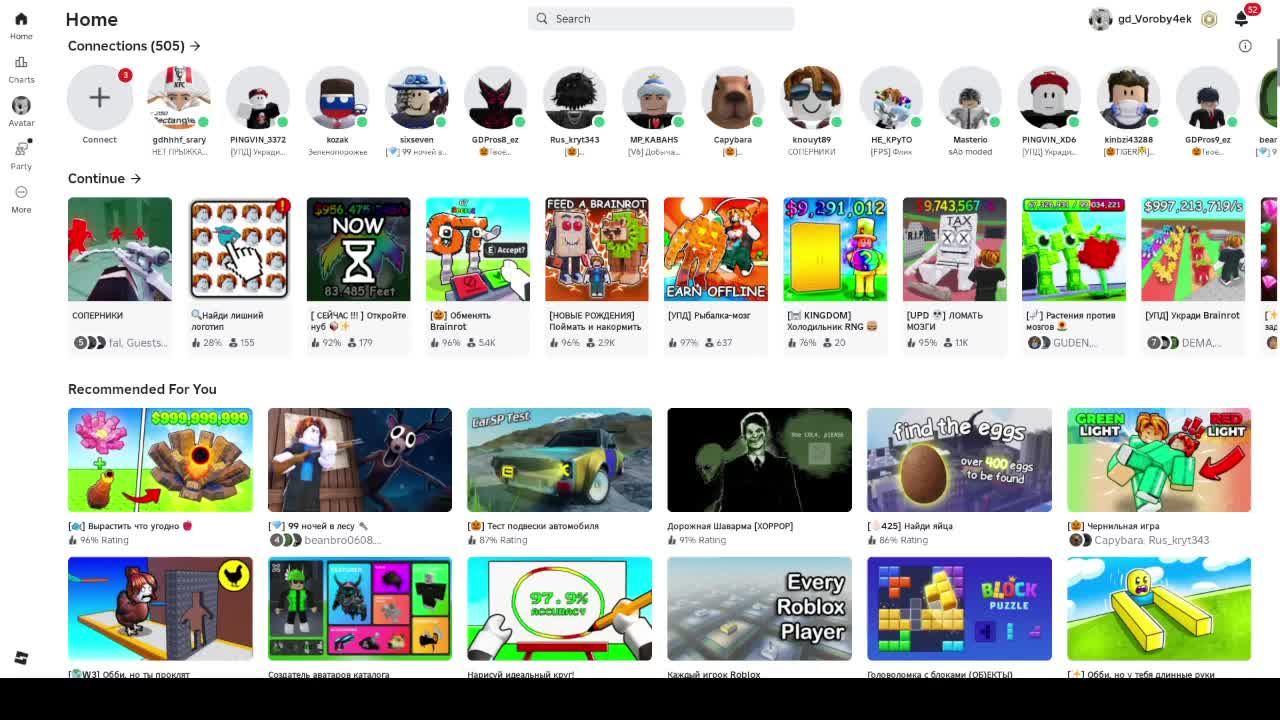Viewport: 1280px width, 720px height.
Task: Open the Block Puzzle game thumbnail
Action: click(x=959, y=609)
